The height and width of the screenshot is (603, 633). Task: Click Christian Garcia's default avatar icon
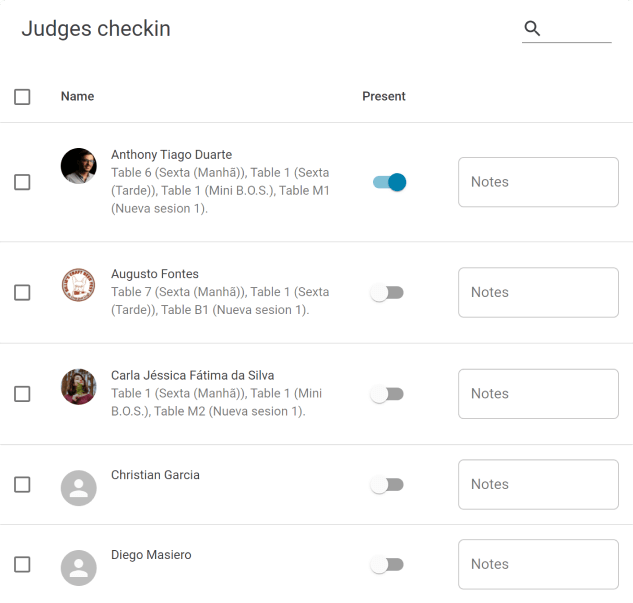[x=78, y=487]
